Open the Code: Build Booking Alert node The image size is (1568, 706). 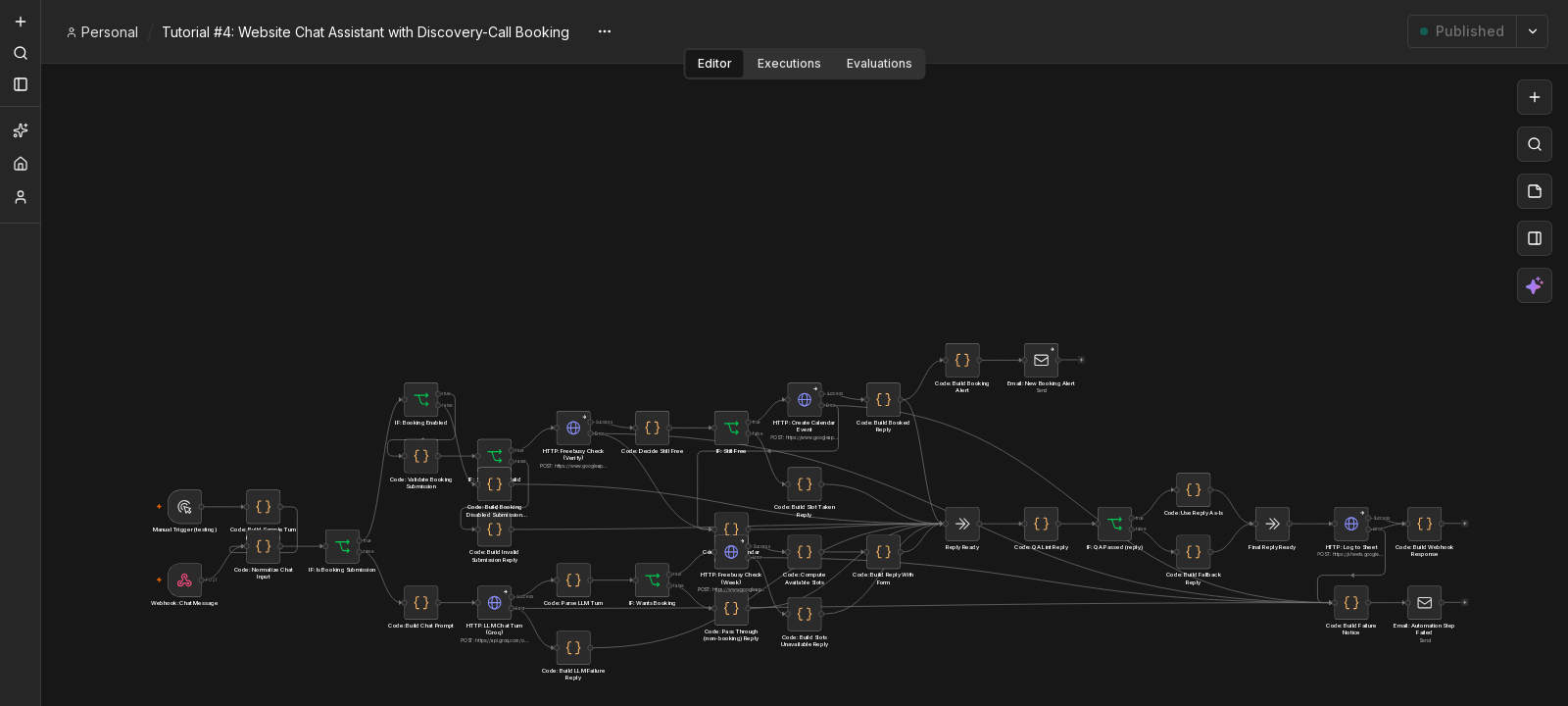pos(962,361)
